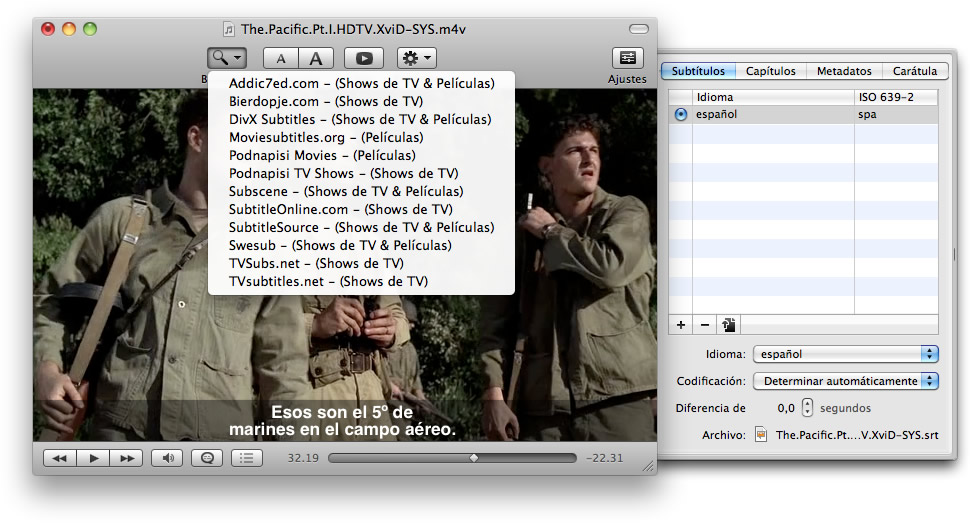Remove subtitle track with minus button
The image size is (970, 523).
tap(705, 325)
